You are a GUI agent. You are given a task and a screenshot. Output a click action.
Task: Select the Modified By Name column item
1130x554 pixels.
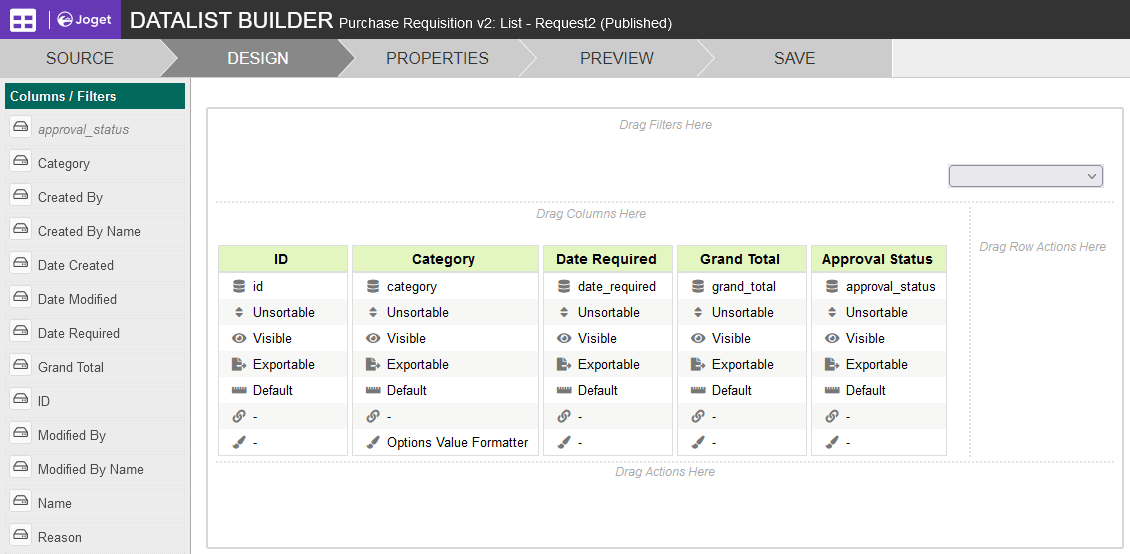point(90,469)
